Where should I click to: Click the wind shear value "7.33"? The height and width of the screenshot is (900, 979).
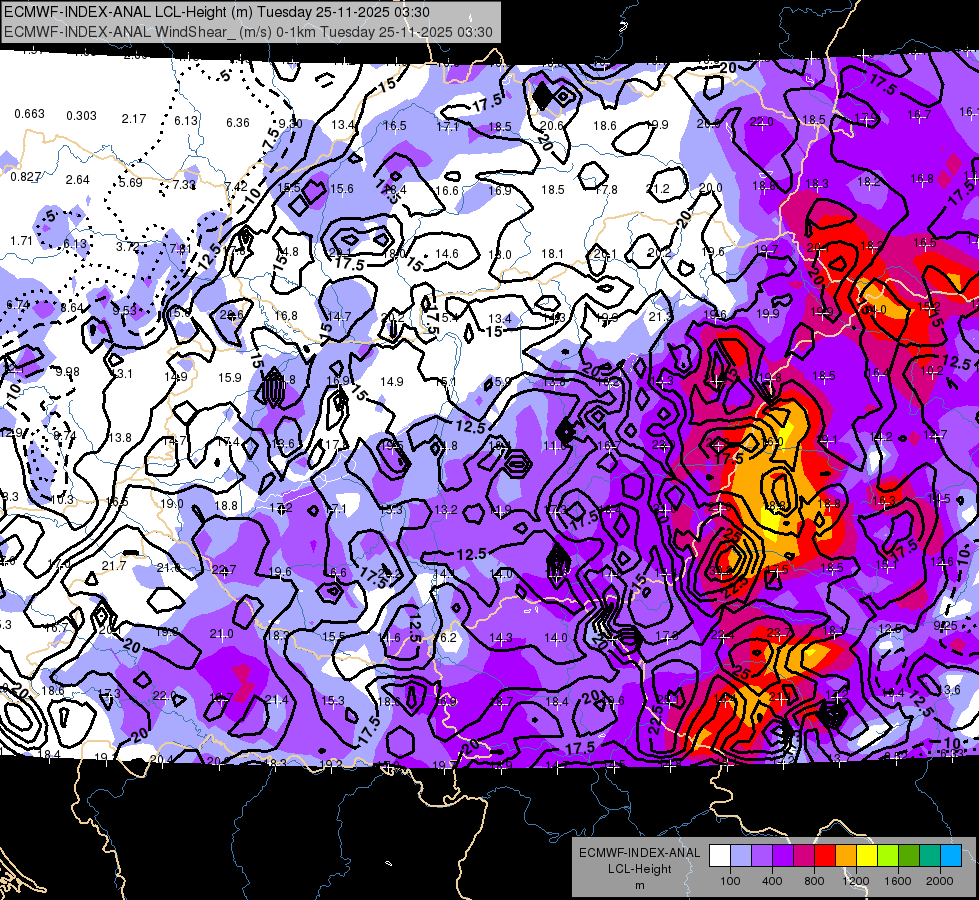184,185
